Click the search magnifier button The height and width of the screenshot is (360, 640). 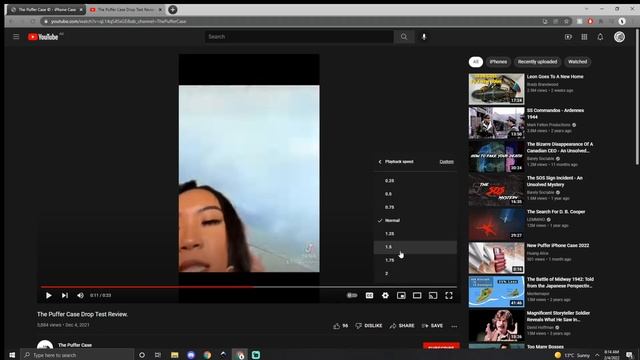point(404,37)
